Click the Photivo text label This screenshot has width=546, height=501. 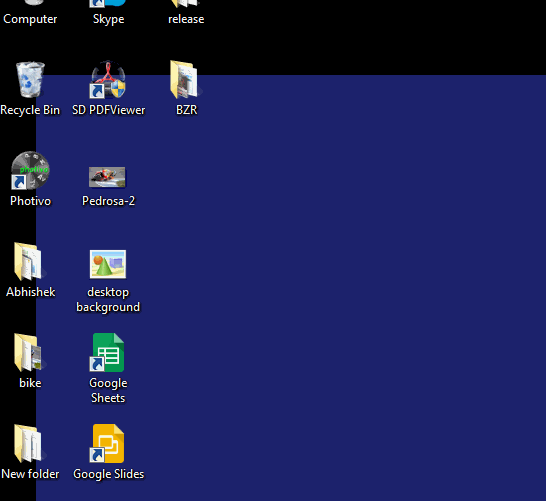tap(30, 201)
